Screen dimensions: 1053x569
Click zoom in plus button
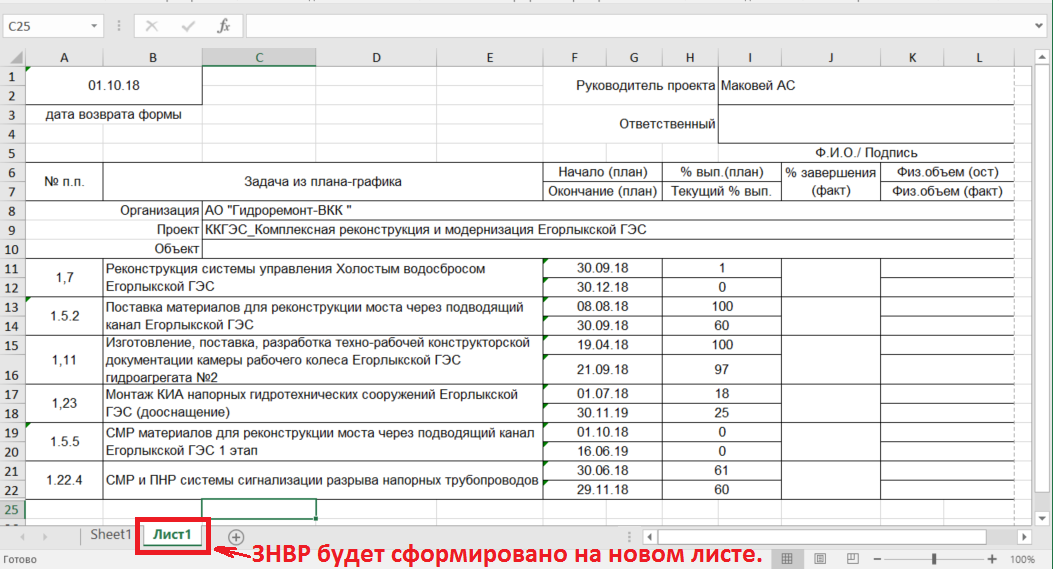[991, 559]
